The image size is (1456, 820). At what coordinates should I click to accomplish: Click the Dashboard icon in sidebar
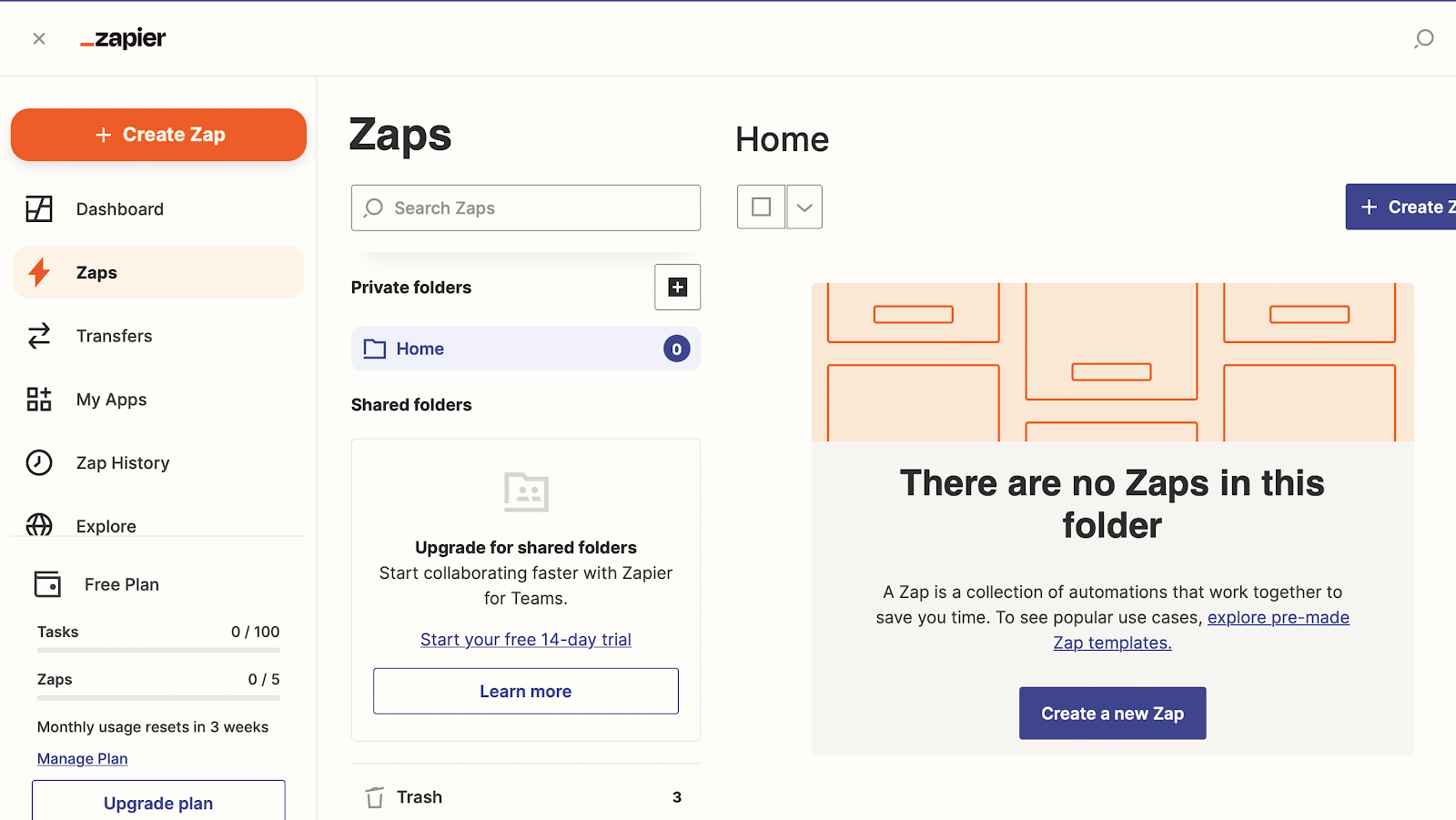pos(39,208)
